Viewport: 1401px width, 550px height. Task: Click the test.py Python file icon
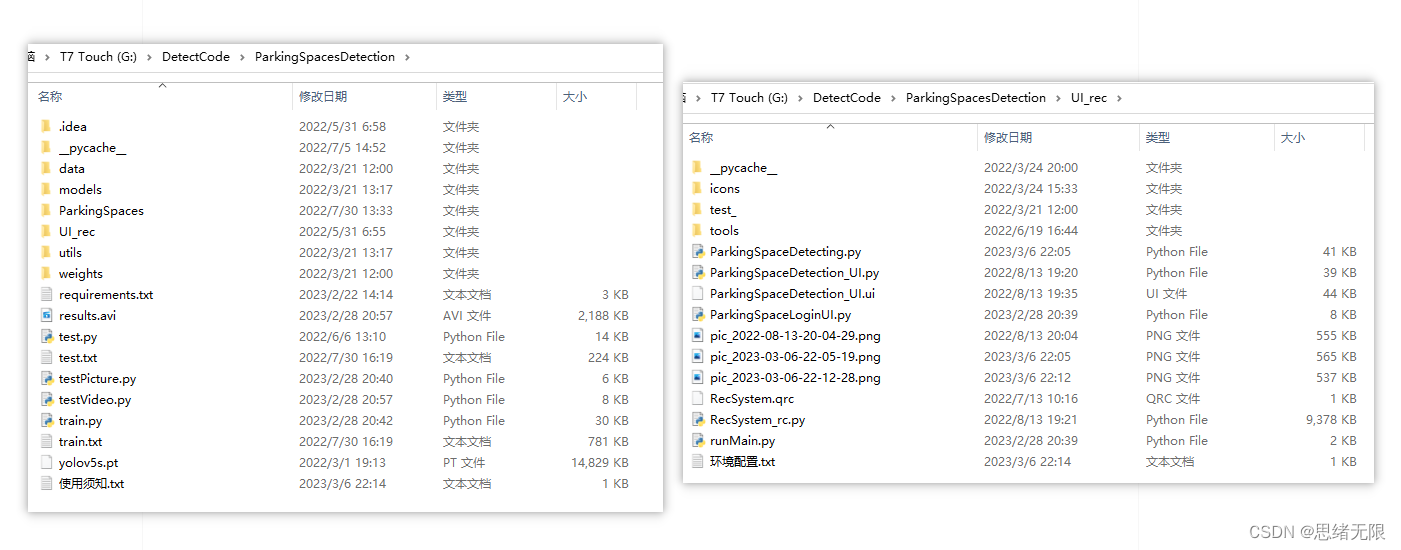click(46, 336)
